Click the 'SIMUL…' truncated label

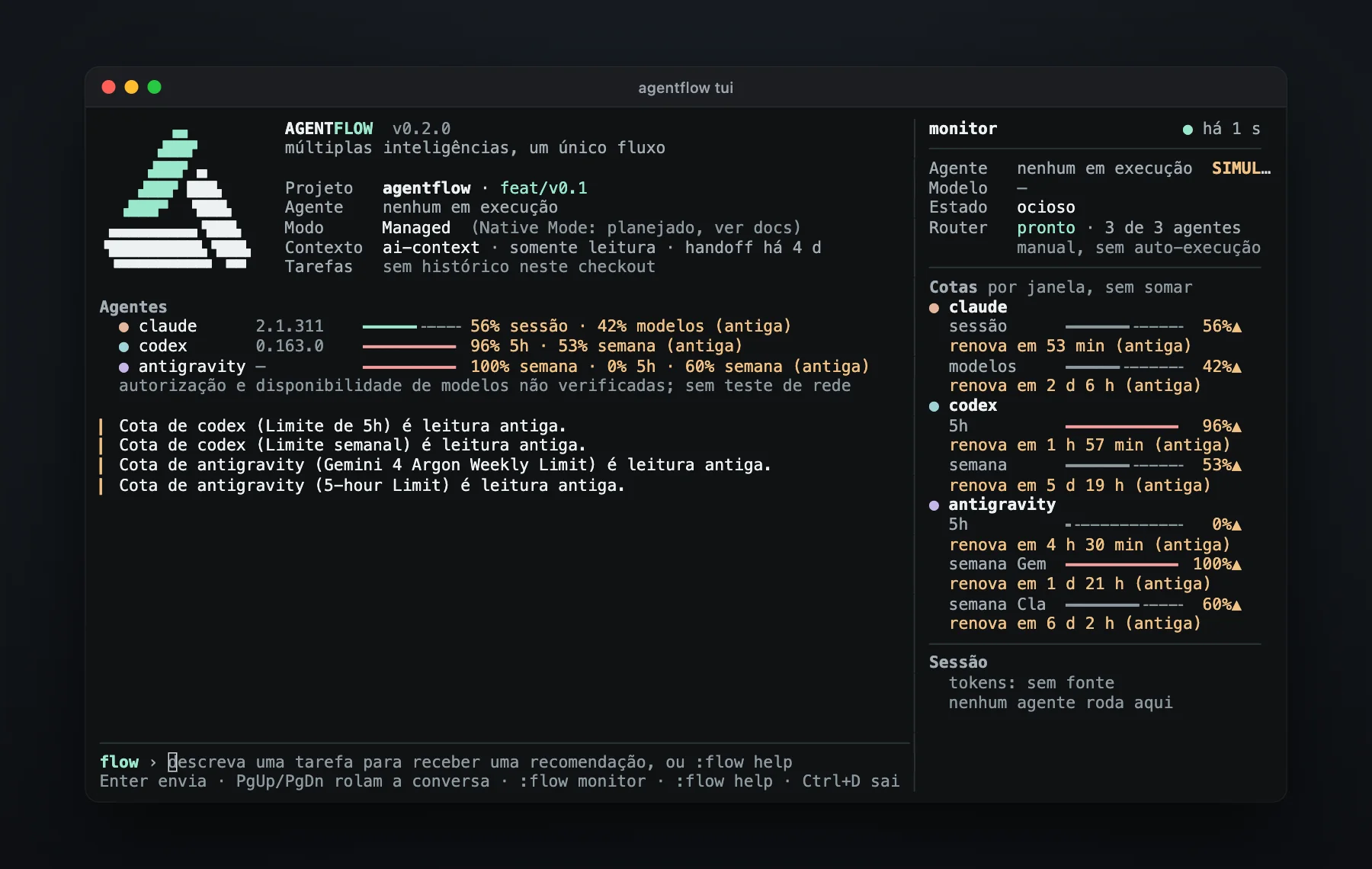click(1241, 168)
